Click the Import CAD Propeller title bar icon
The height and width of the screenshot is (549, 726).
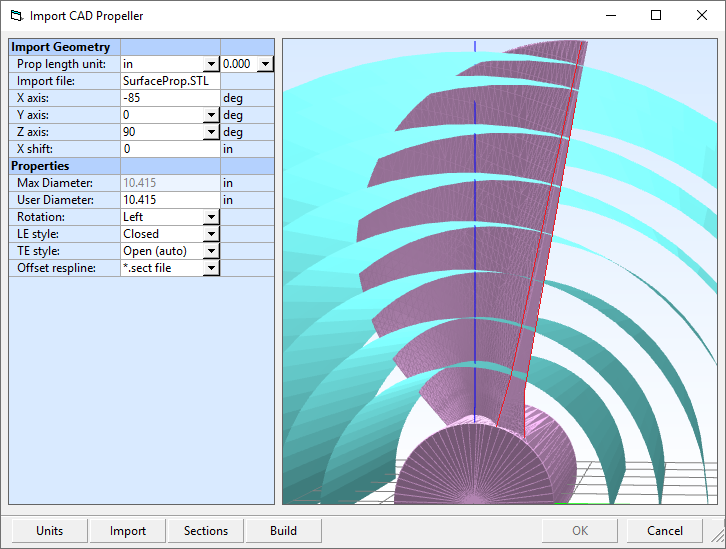pyautogui.click(x=14, y=16)
